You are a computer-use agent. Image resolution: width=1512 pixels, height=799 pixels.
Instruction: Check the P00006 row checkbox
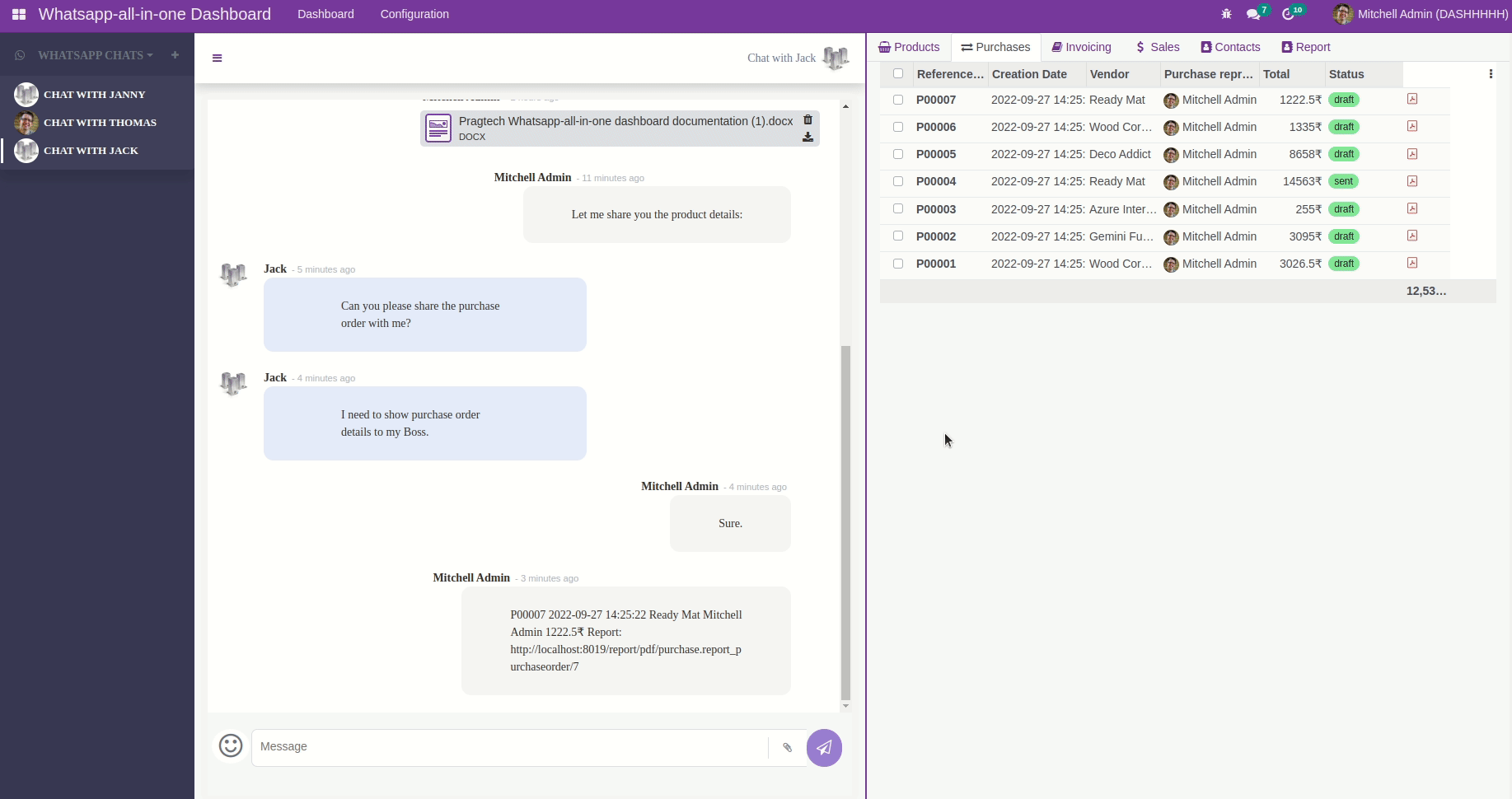898,127
